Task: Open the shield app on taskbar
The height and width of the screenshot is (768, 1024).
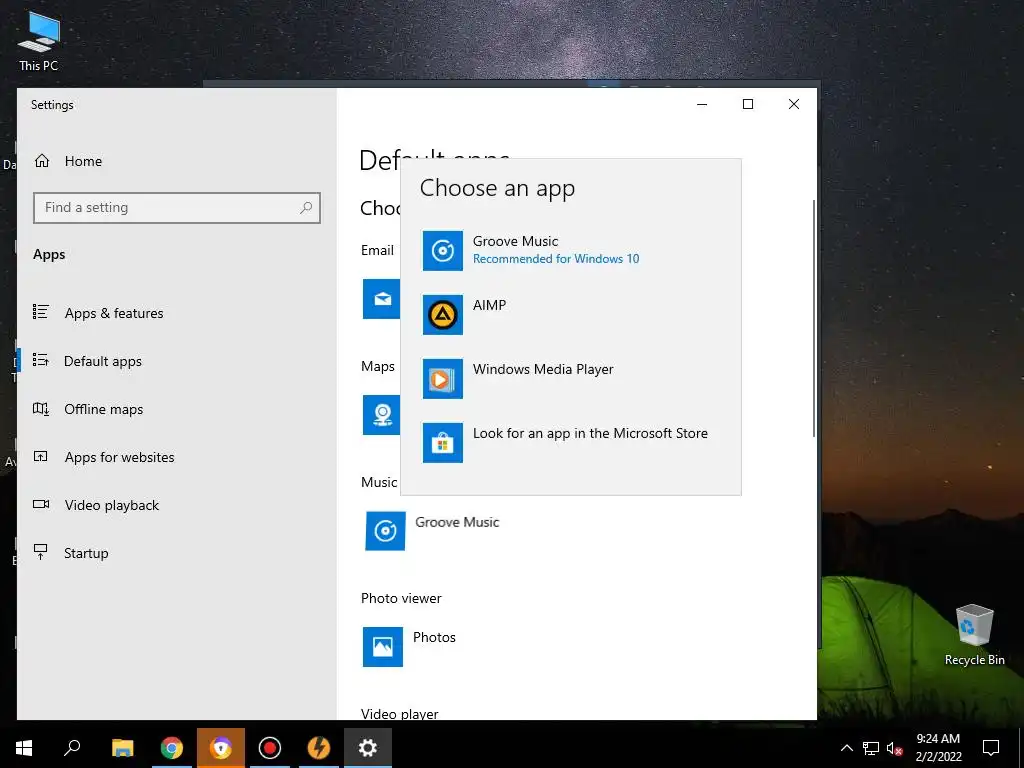Action: (x=221, y=748)
